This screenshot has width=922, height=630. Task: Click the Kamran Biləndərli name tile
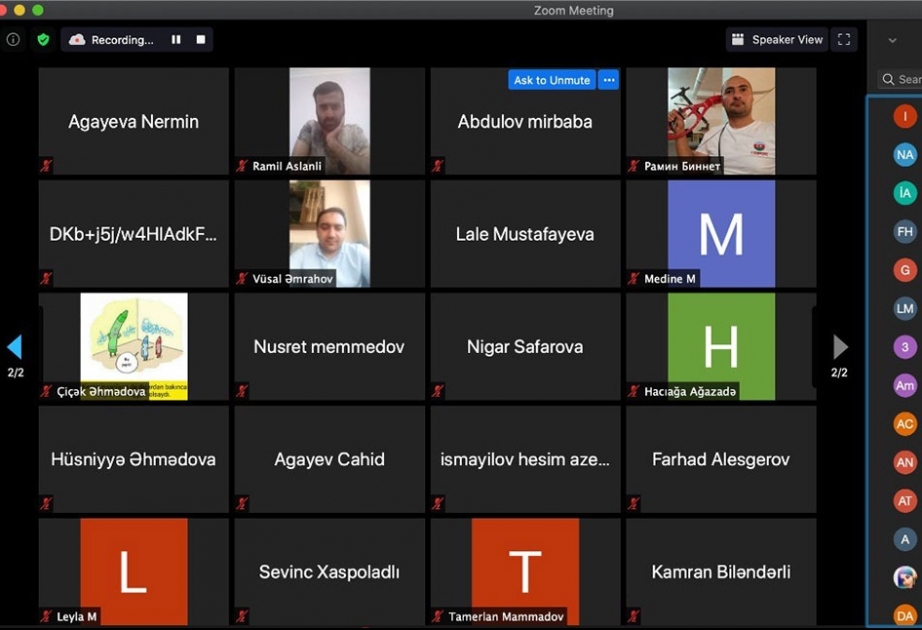721,572
